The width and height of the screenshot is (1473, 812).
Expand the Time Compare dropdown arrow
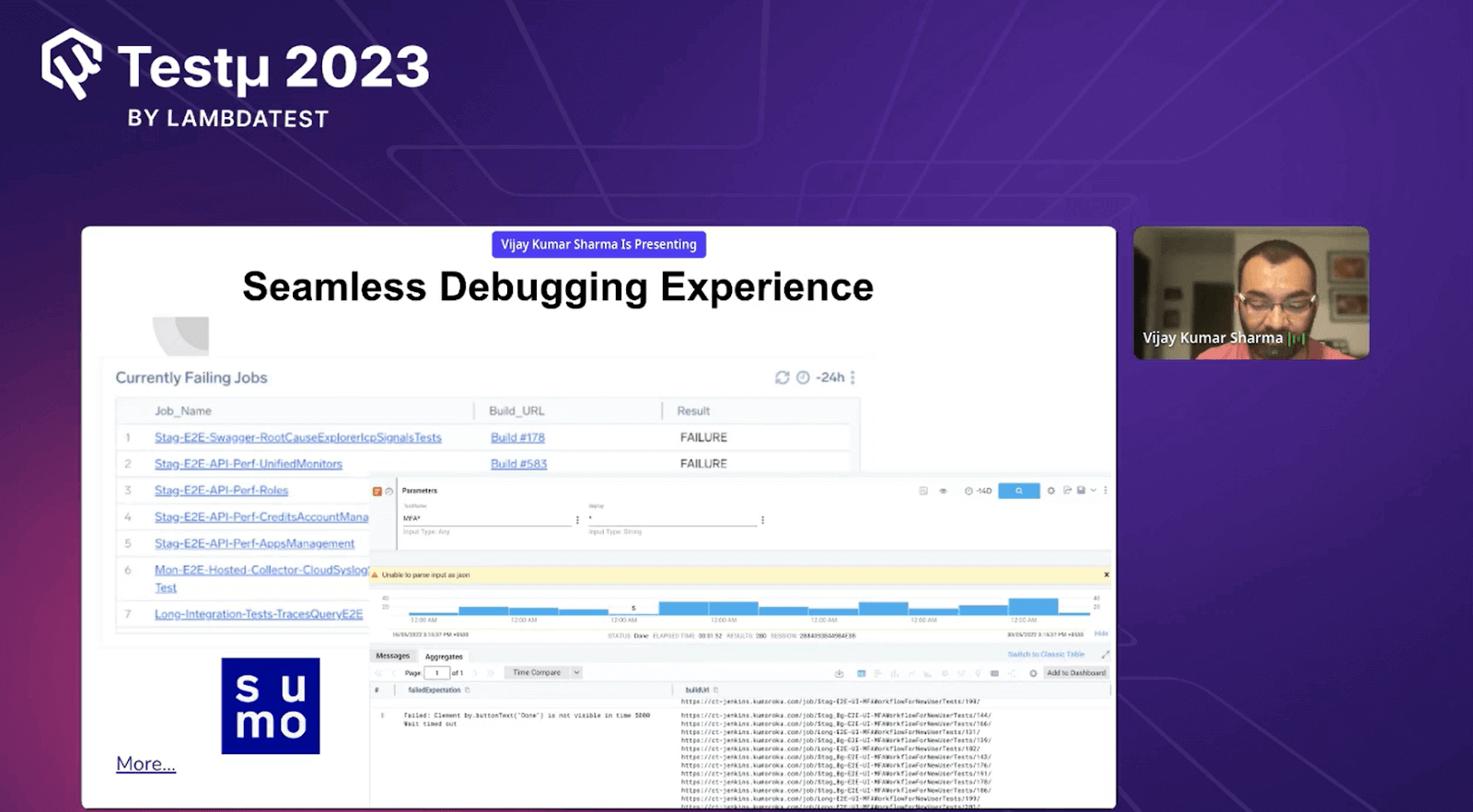coord(576,673)
